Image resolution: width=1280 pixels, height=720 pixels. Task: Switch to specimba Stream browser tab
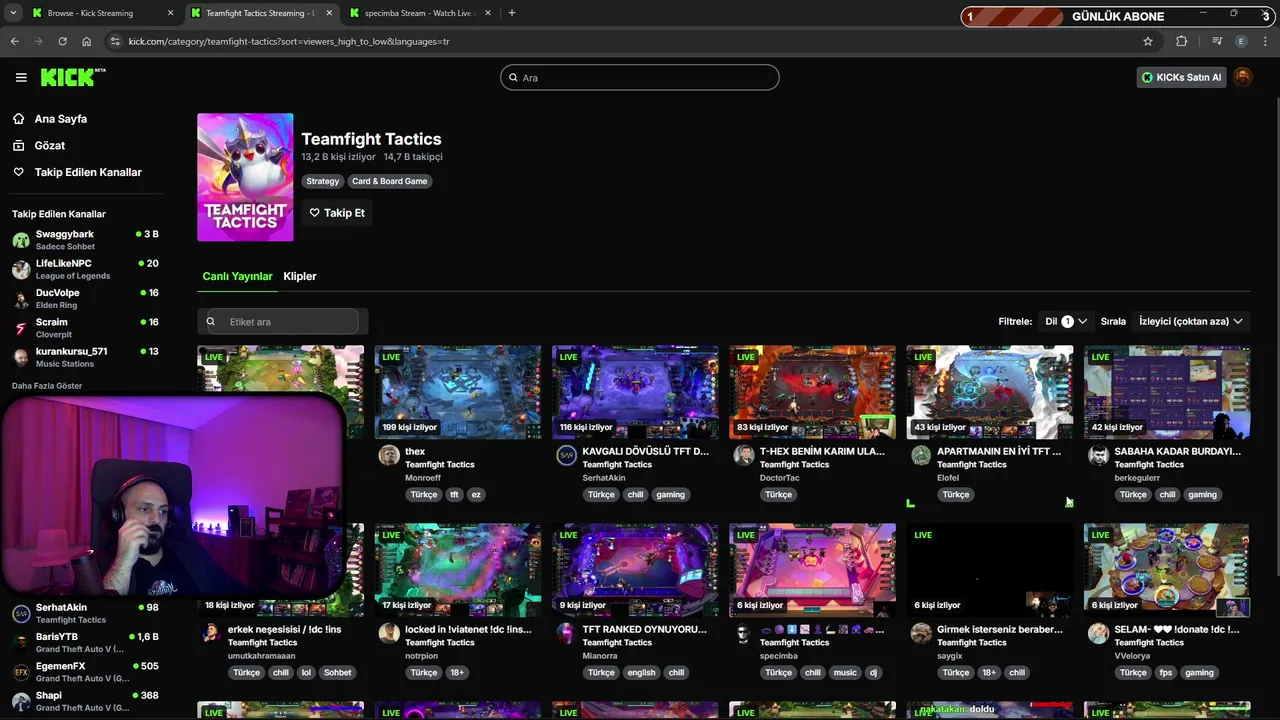[418, 13]
